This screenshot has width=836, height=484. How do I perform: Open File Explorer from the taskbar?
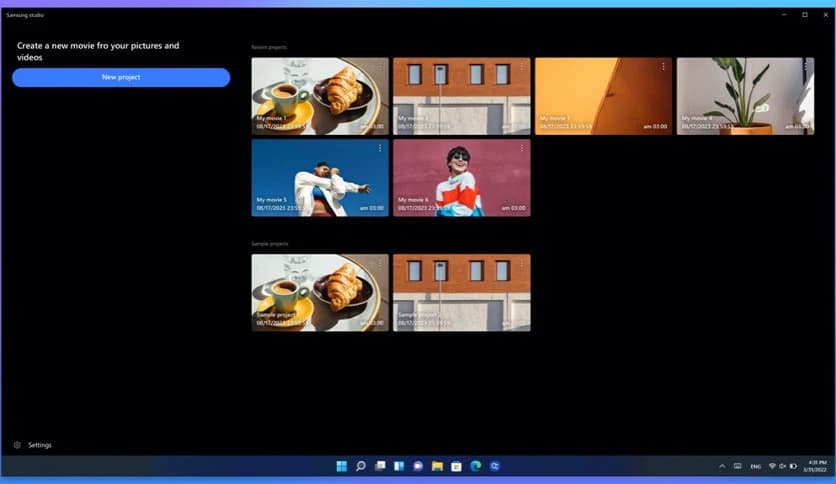(x=437, y=466)
